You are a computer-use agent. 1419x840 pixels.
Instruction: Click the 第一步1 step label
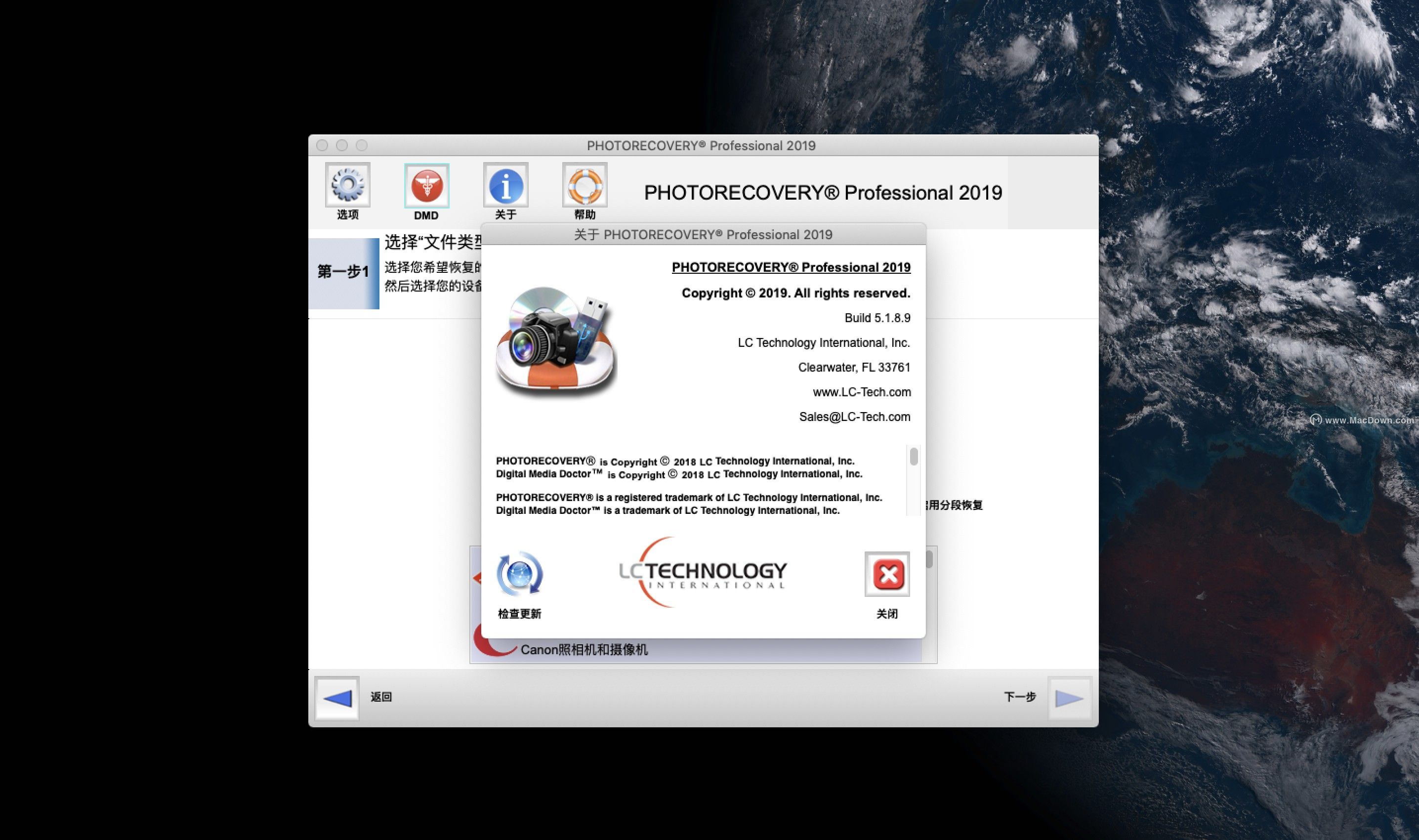pyautogui.click(x=343, y=272)
